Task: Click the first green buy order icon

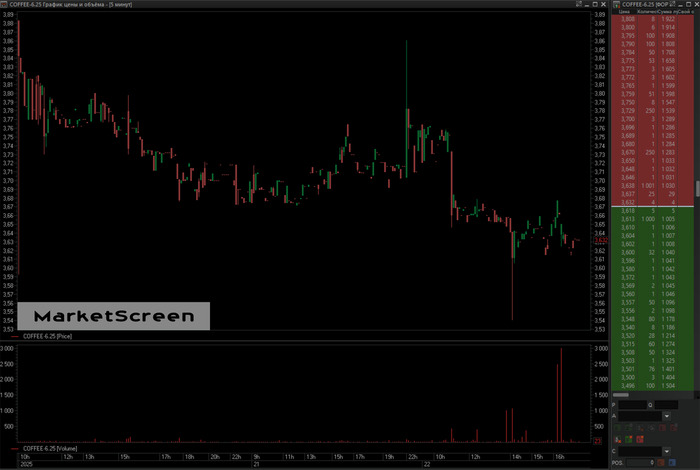Action: click(x=617, y=428)
